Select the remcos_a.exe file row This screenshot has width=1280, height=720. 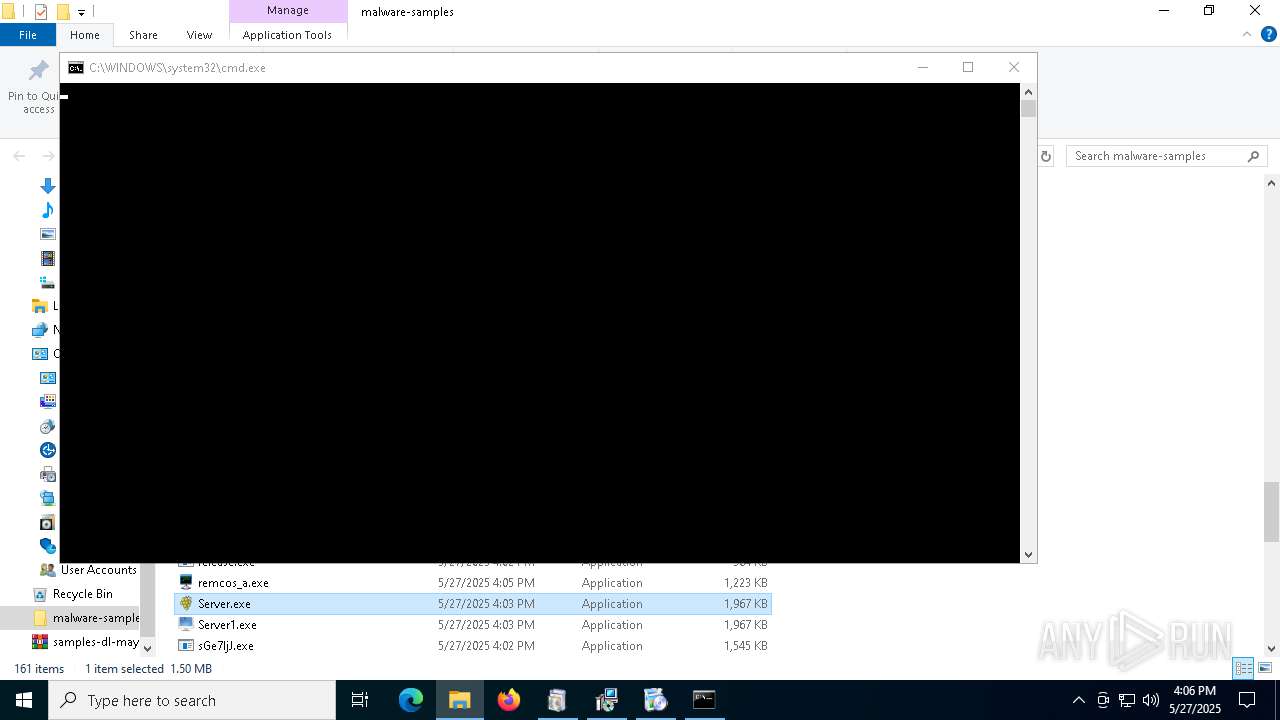point(473,583)
